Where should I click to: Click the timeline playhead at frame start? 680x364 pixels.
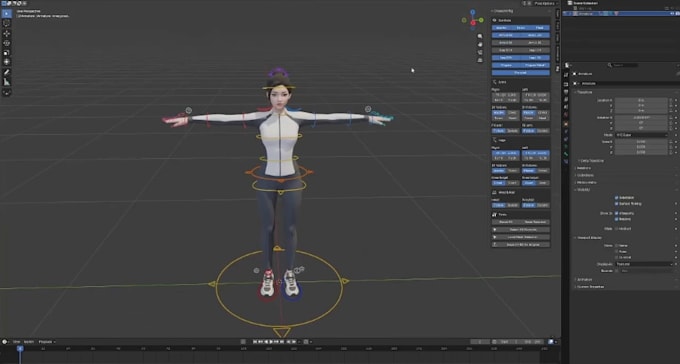pyautogui.click(x=20, y=348)
